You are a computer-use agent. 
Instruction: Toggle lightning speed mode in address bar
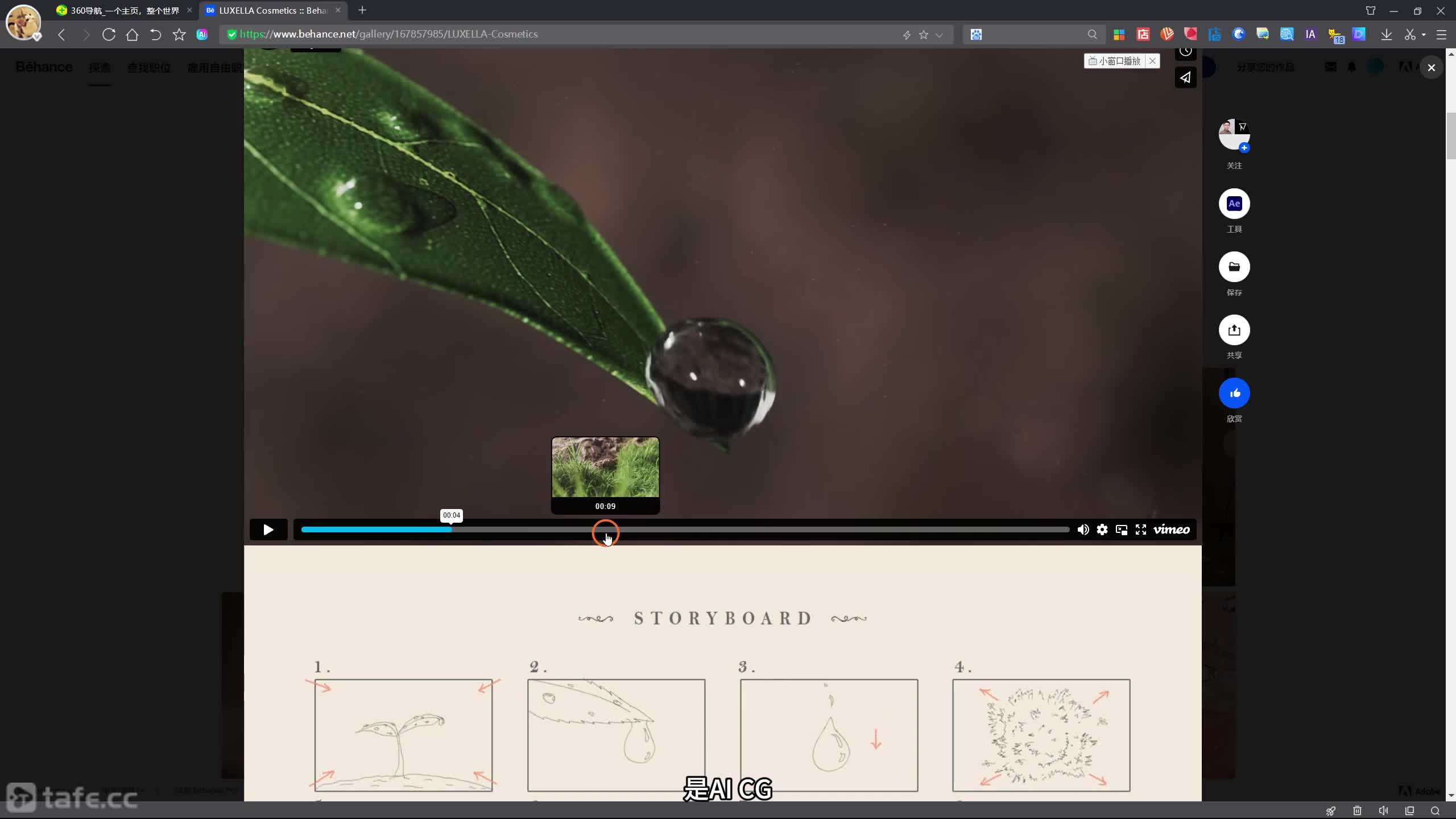click(907, 35)
